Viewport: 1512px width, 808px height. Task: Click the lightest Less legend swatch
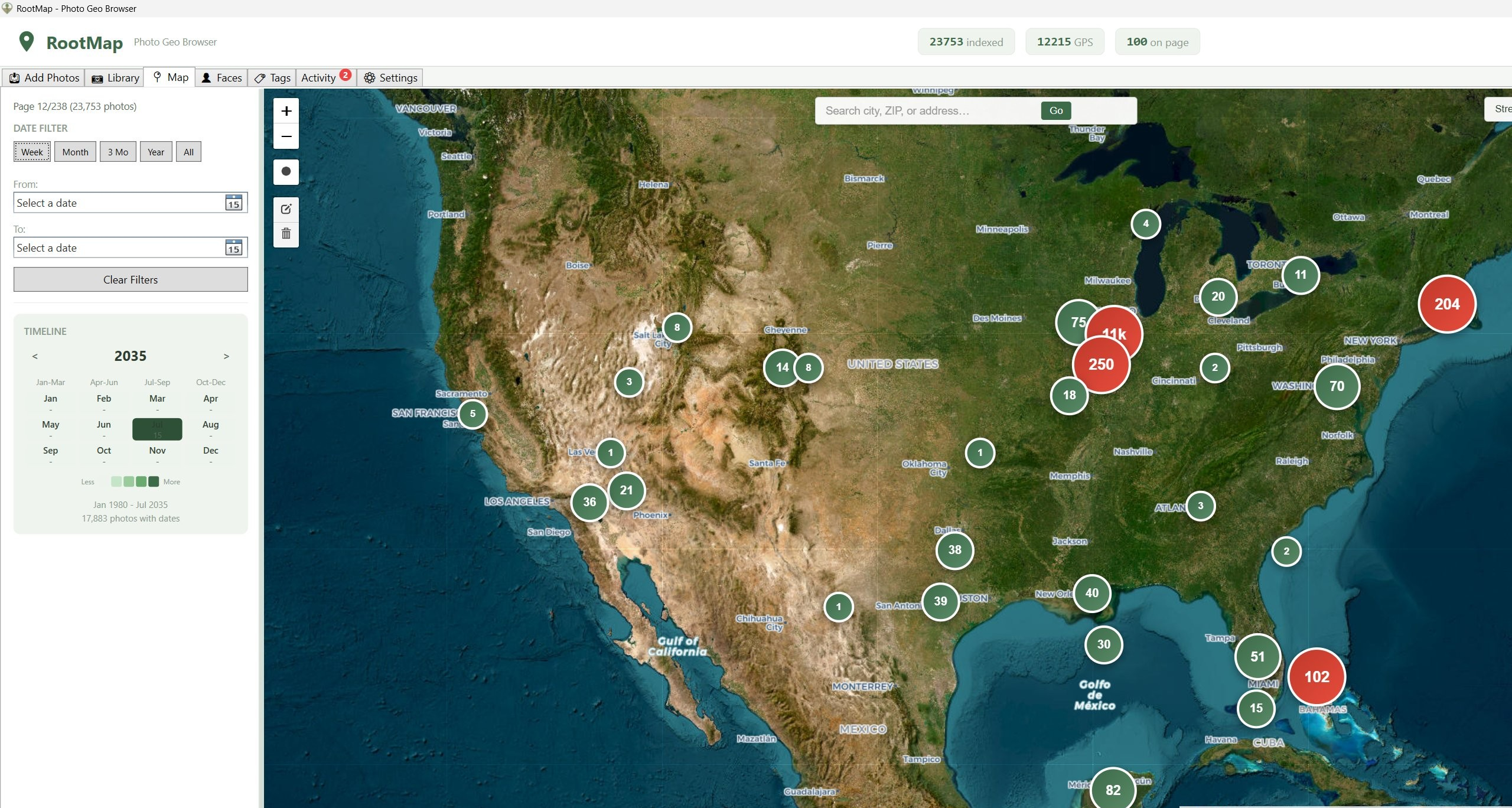coord(116,481)
